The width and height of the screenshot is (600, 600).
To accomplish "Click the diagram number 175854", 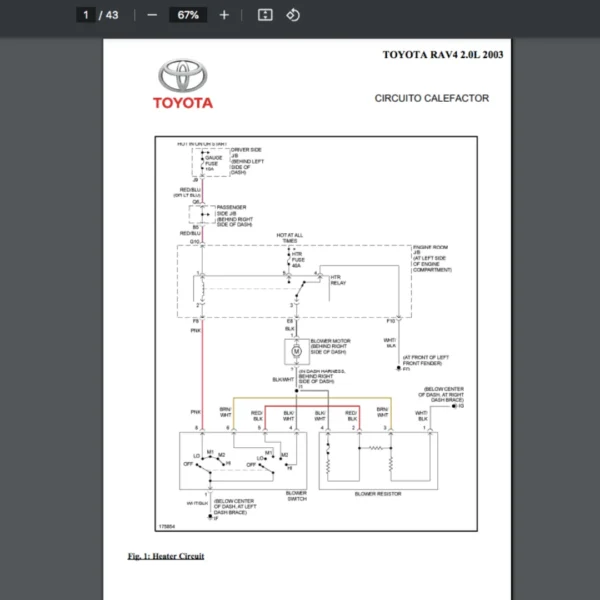I will (x=167, y=527).
